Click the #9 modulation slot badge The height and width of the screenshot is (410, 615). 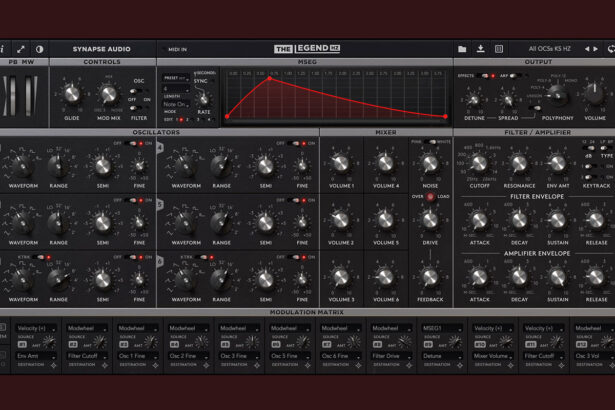(x=428, y=344)
